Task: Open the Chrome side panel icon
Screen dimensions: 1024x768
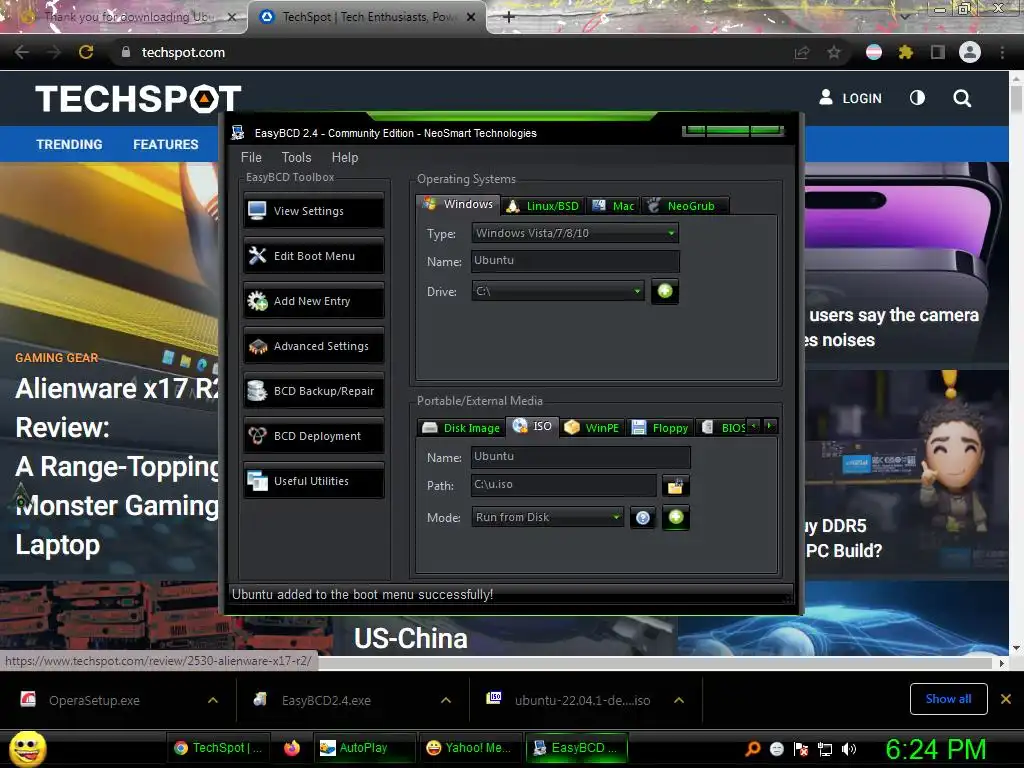Action: [937, 52]
